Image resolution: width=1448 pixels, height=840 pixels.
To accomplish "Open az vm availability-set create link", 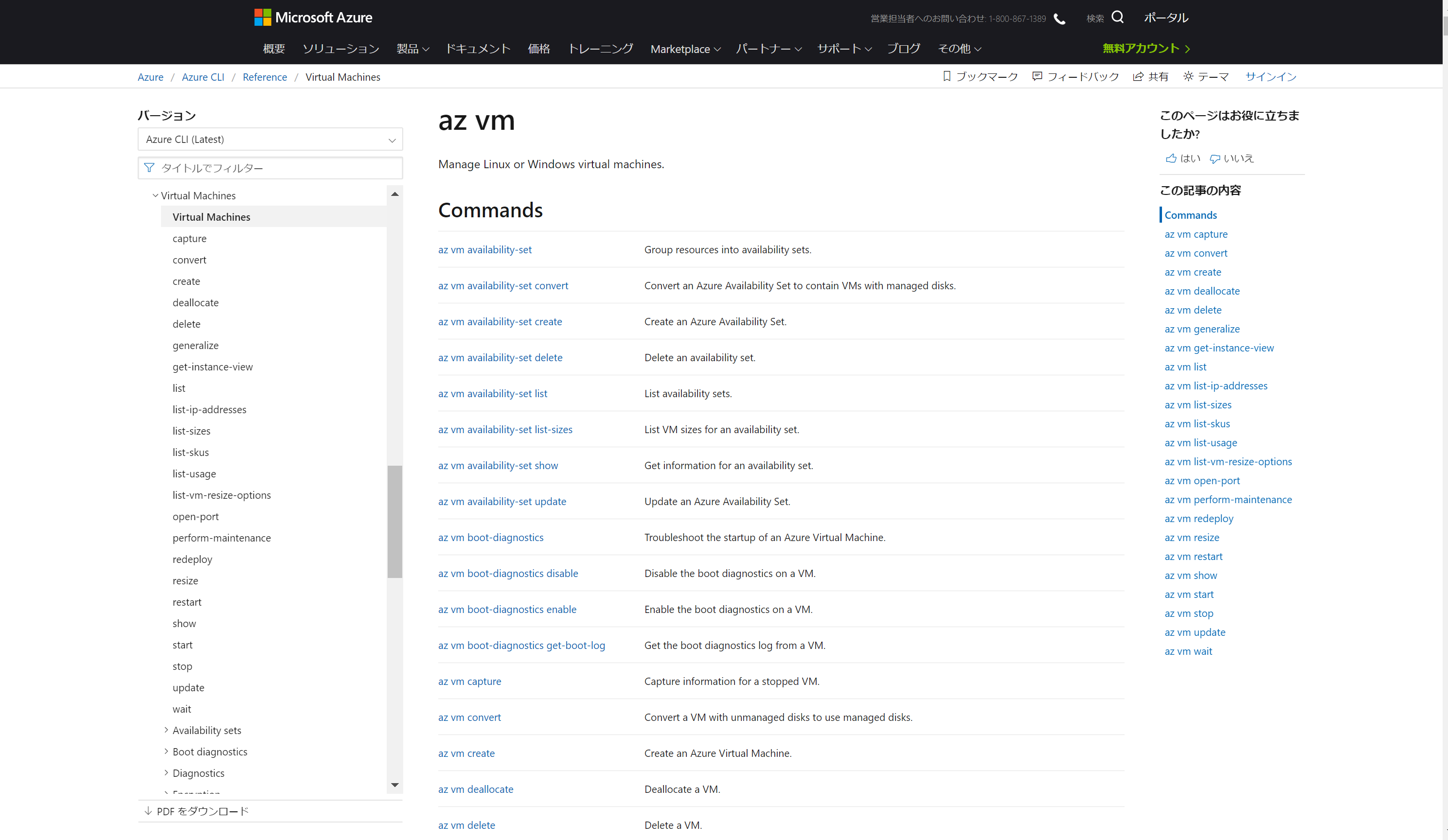I will coord(500,321).
